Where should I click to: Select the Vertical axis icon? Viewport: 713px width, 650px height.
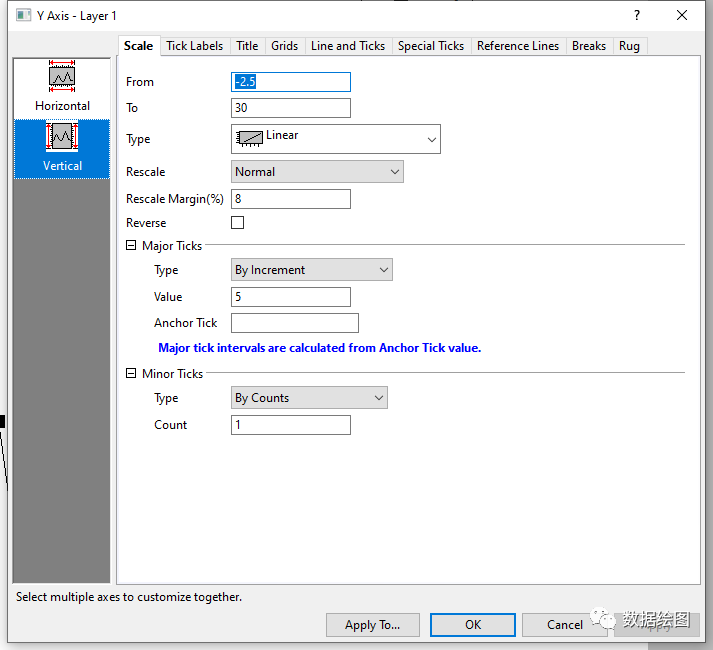coord(62,148)
